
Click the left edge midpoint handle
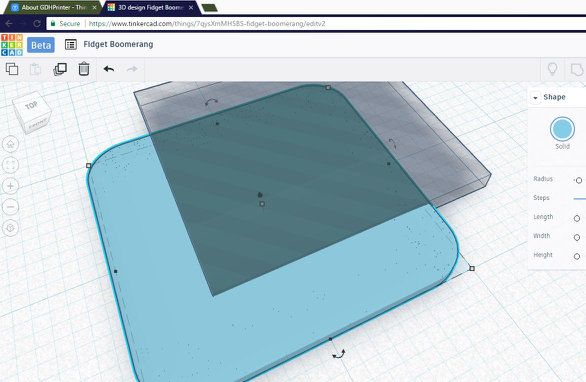point(115,271)
